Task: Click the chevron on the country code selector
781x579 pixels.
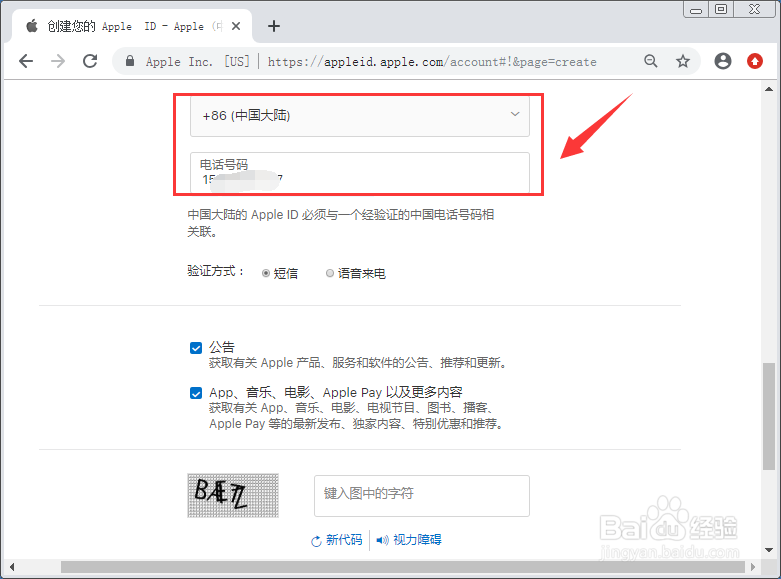Action: pos(515,114)
